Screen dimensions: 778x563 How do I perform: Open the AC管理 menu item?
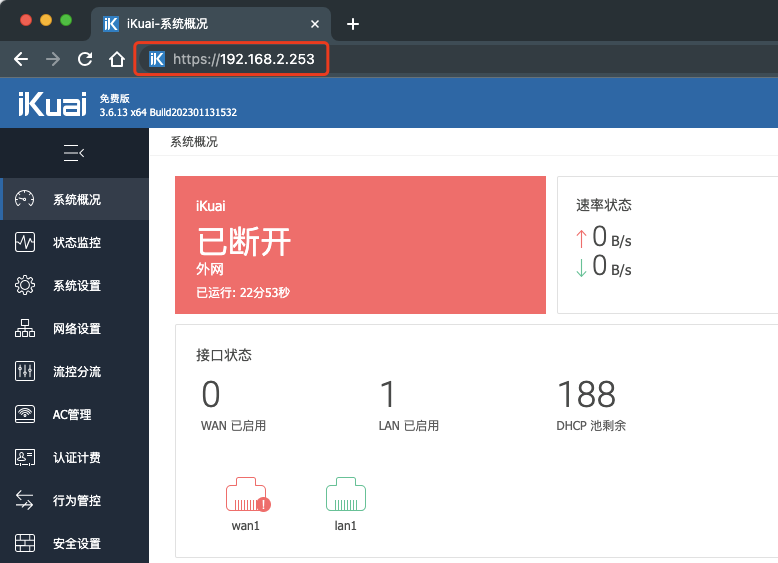click(x=74, y=414)
